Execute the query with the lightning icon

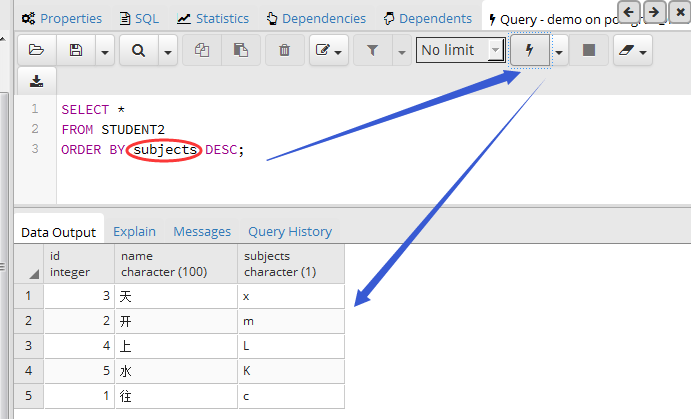pos(530,50)
